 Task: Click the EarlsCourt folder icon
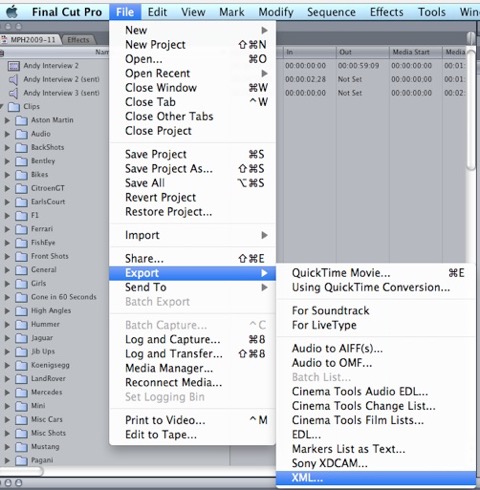click(21, 202)
